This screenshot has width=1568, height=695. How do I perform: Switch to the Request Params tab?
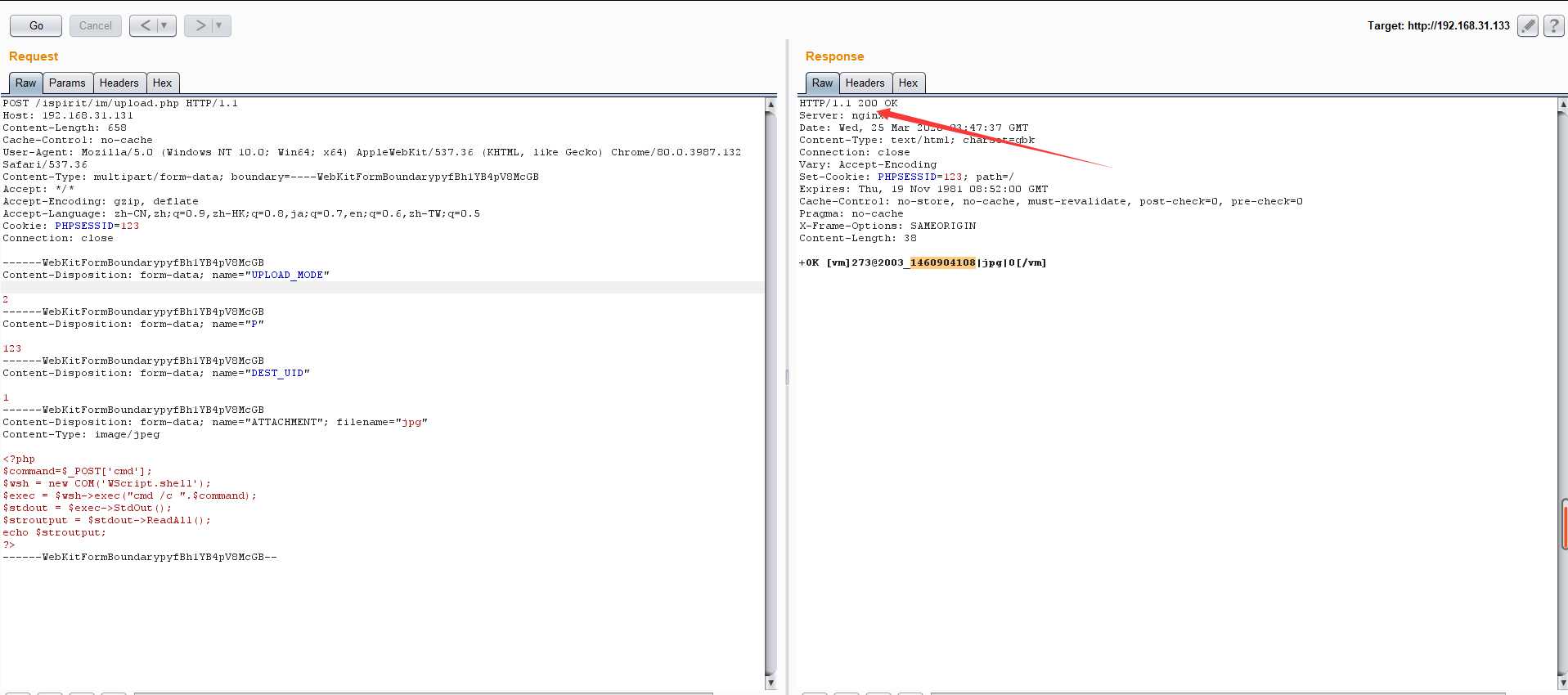(x=67, y=83)
